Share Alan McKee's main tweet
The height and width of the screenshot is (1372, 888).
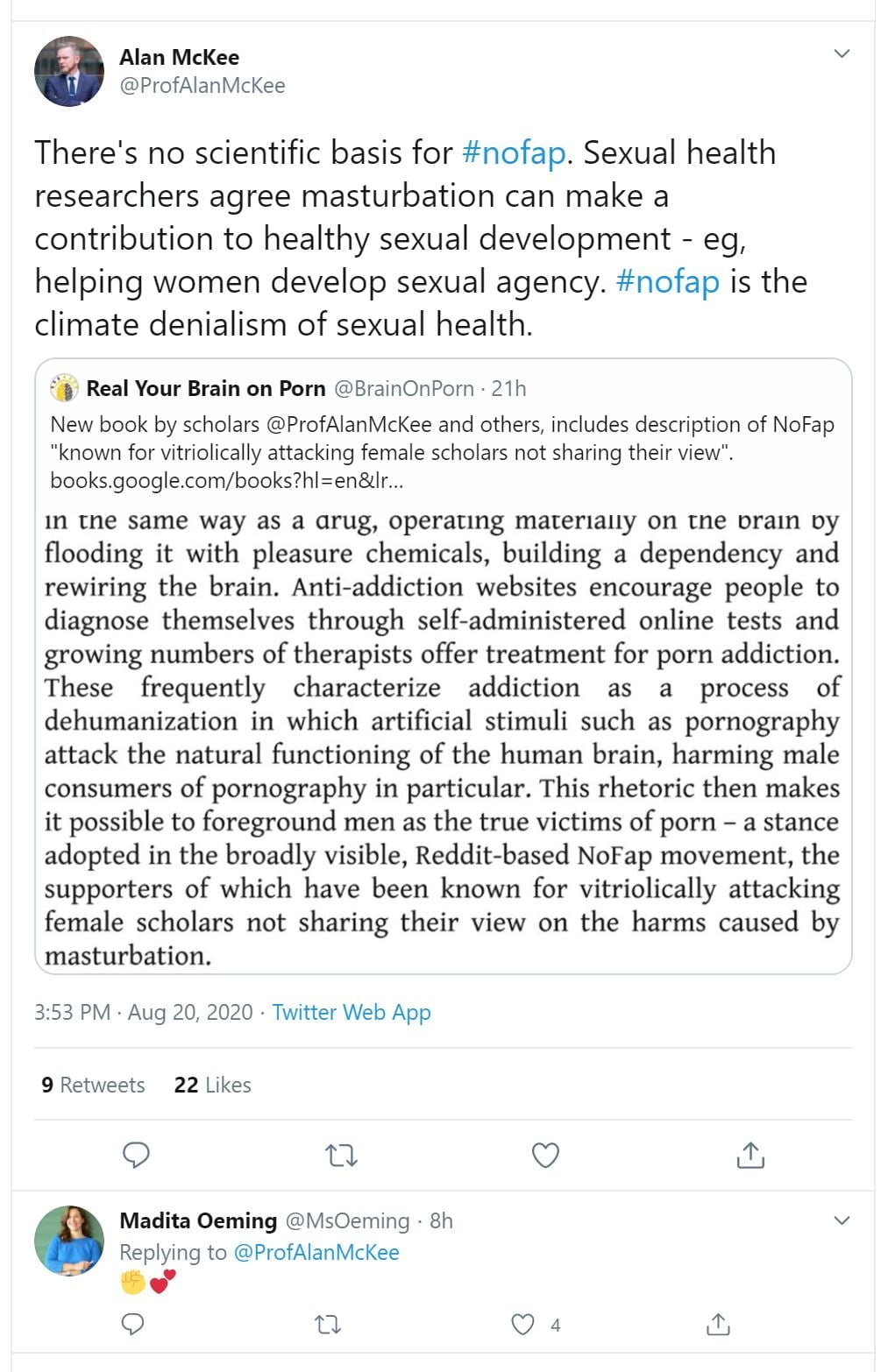click(x=750, y=1155)
